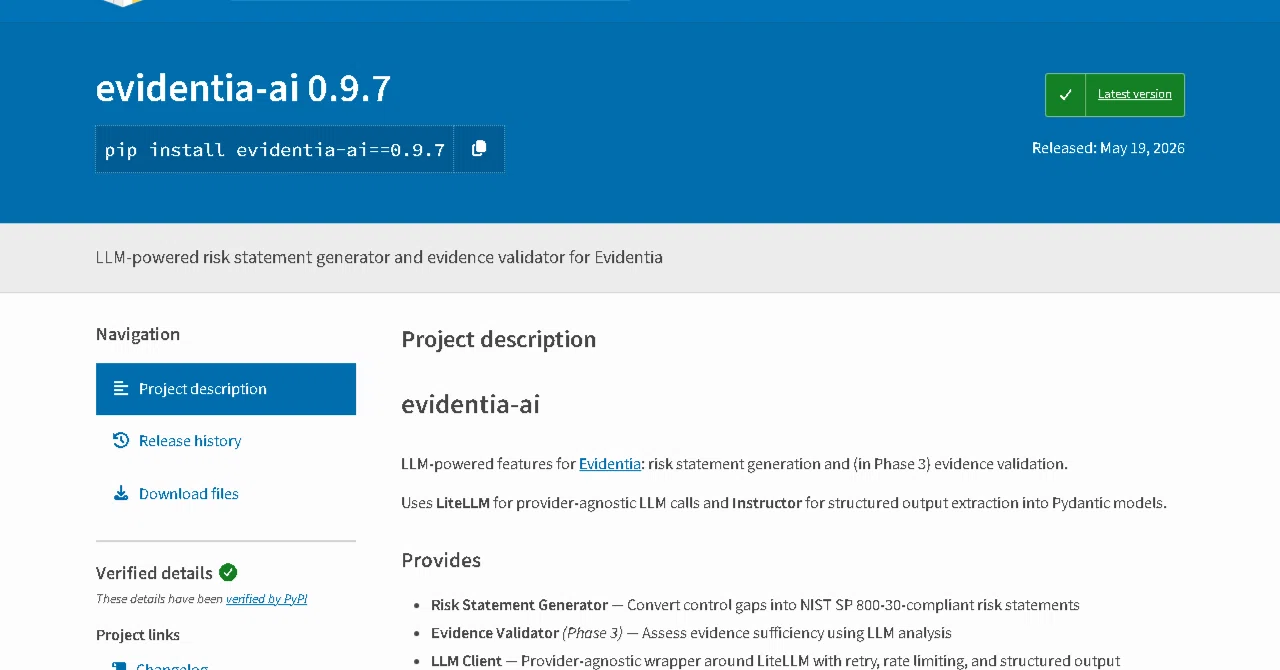Click the Latest version button

click(1115, 95)
